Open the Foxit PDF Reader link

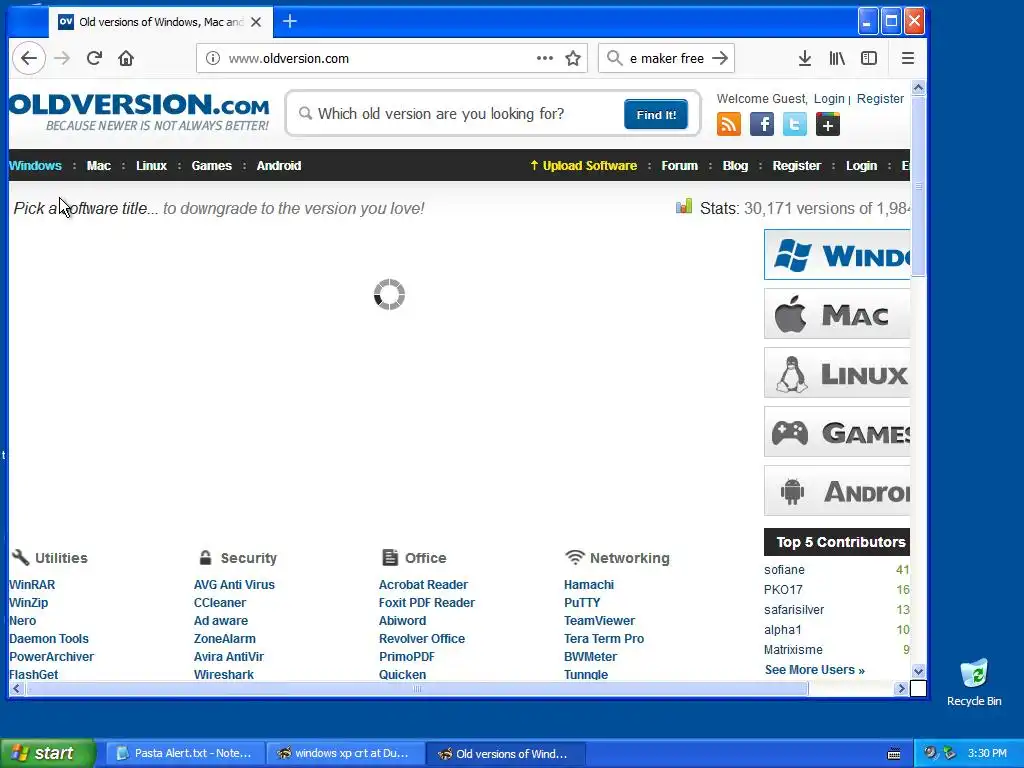pyautogui.click(x=427, y=603)
